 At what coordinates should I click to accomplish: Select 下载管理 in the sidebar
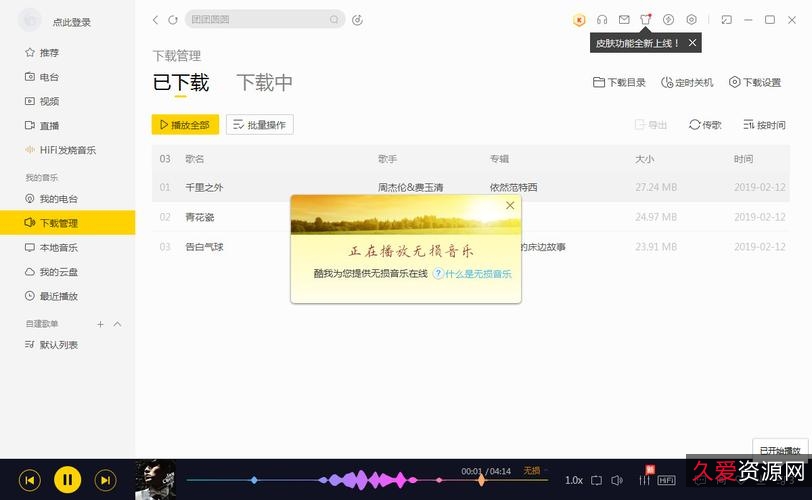[67, 223]
